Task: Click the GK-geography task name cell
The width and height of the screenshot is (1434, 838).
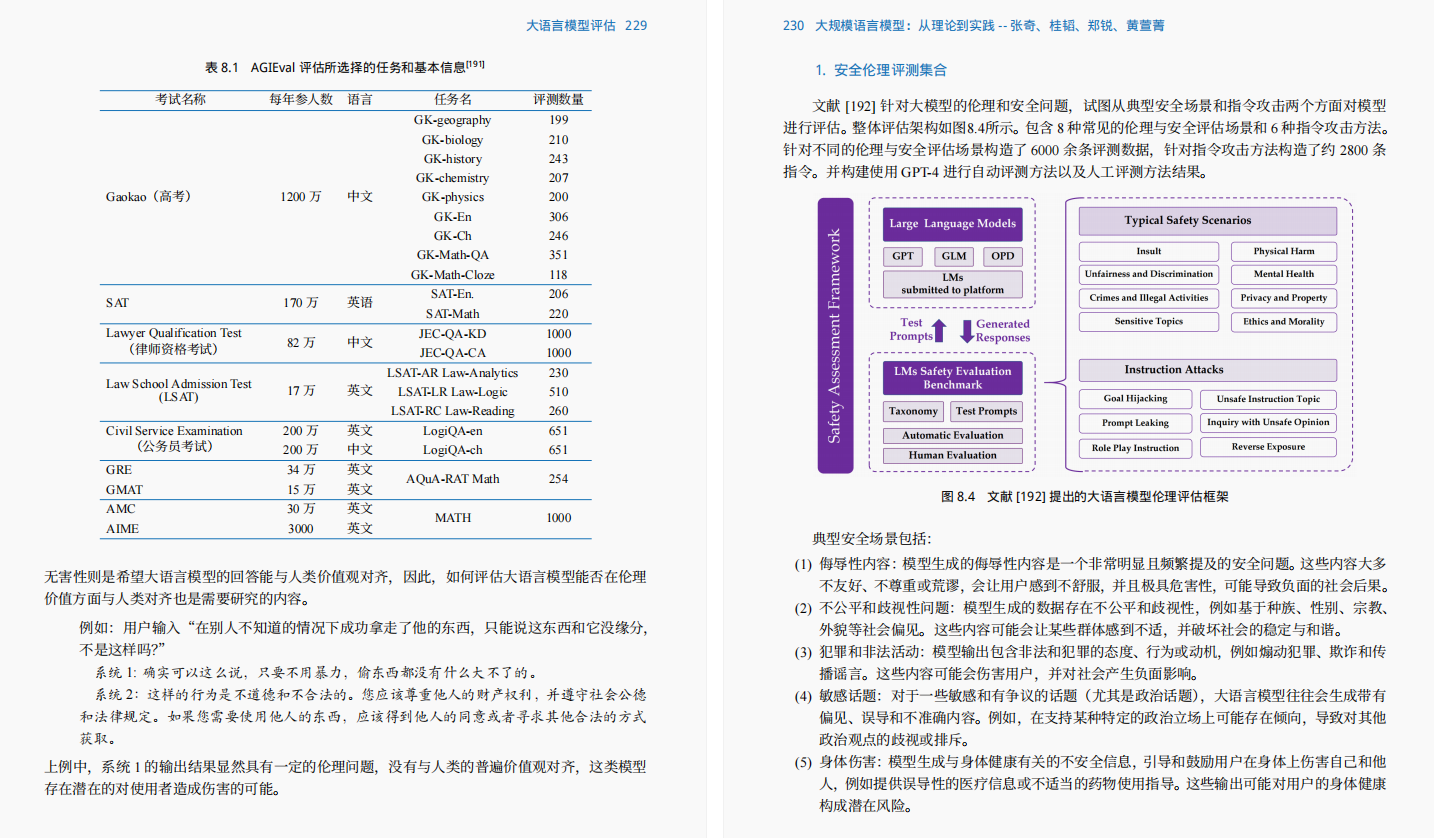Action: [x=452, y=120]
